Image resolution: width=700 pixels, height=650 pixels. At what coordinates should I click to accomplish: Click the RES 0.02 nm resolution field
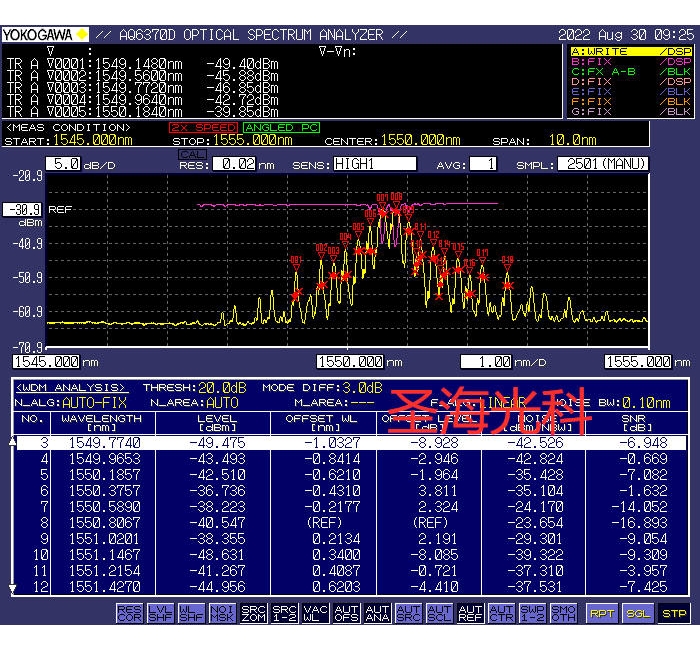[x=233, y=164]
